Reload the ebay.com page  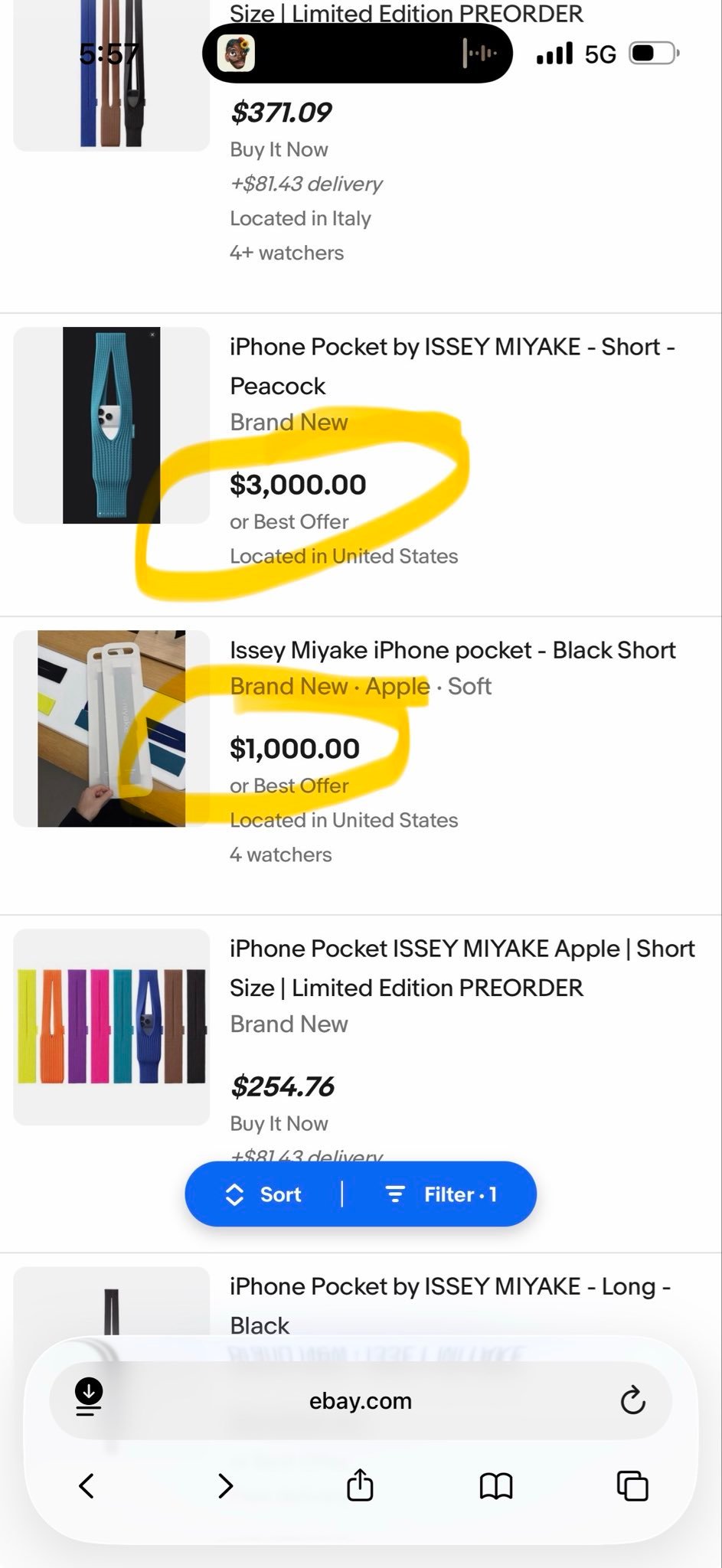[x=631, y=1401]
